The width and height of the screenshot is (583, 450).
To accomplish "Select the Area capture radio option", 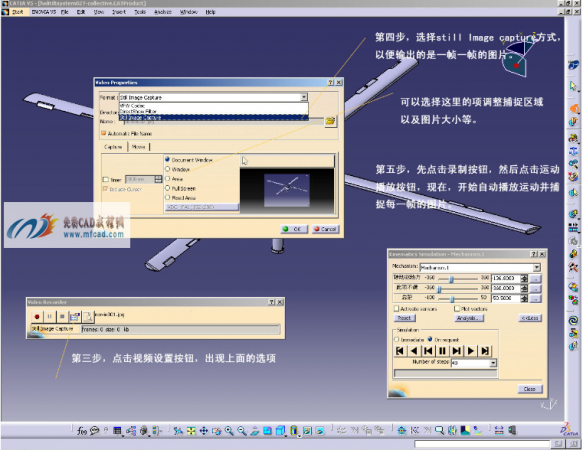I will tap(167, 179).
